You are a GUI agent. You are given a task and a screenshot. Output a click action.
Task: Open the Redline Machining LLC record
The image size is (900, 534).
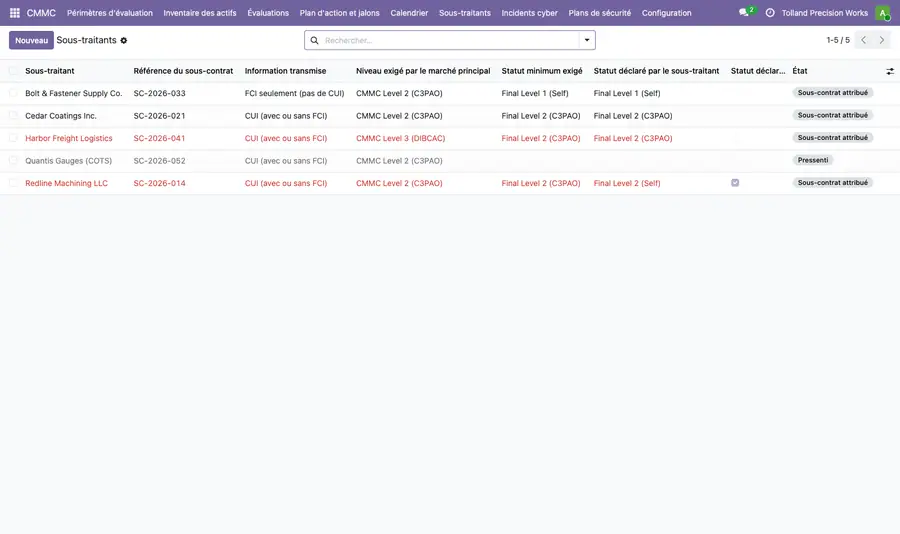click(x=67, y=183)
